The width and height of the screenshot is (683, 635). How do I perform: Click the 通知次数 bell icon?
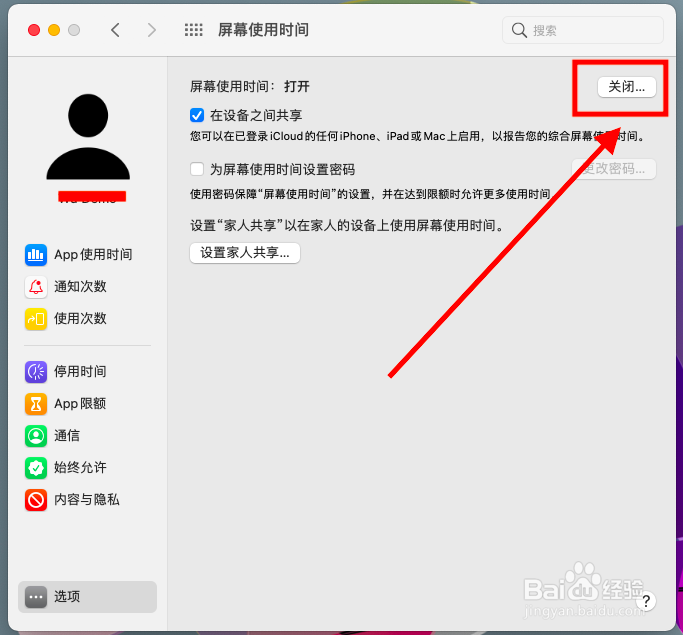tap(36, 287)
